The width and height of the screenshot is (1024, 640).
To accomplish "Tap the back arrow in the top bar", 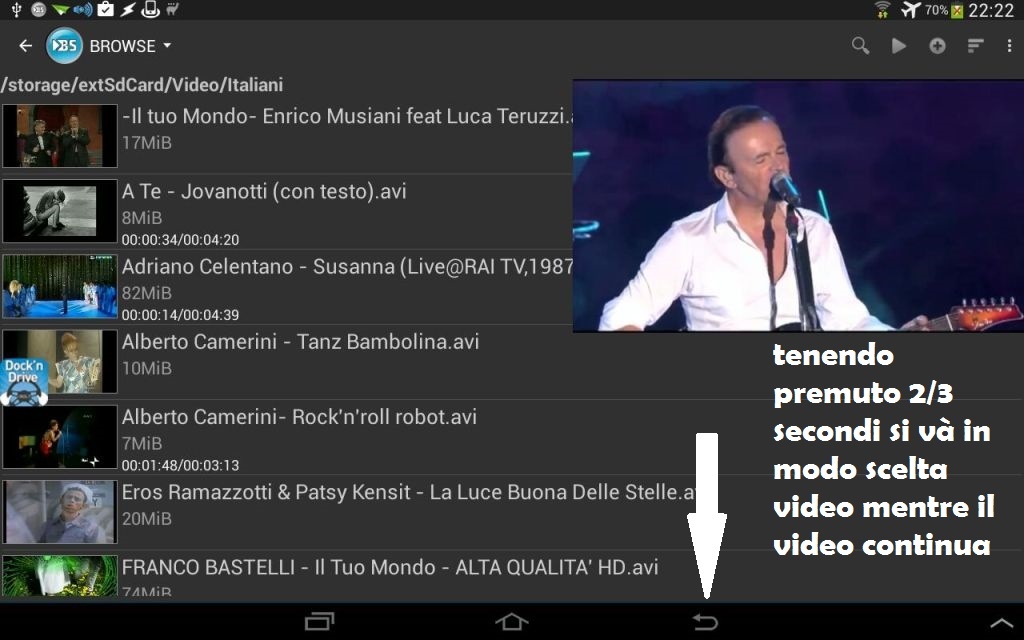I will [26, 46].
